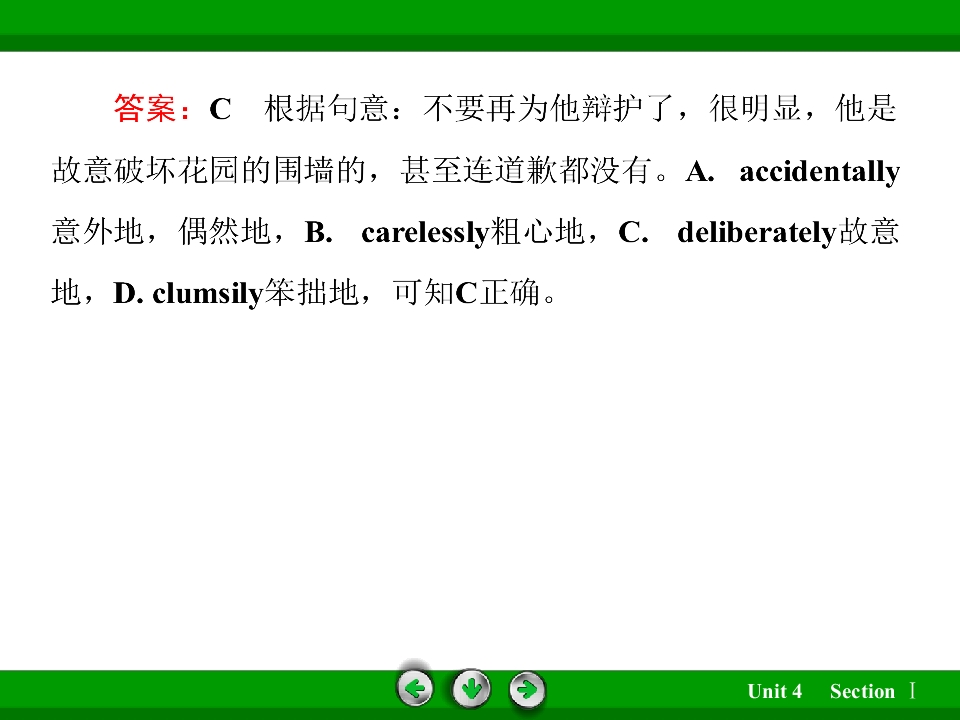Click the green right arrow next button
Screen dimensions: 960x720
point(527,690)
